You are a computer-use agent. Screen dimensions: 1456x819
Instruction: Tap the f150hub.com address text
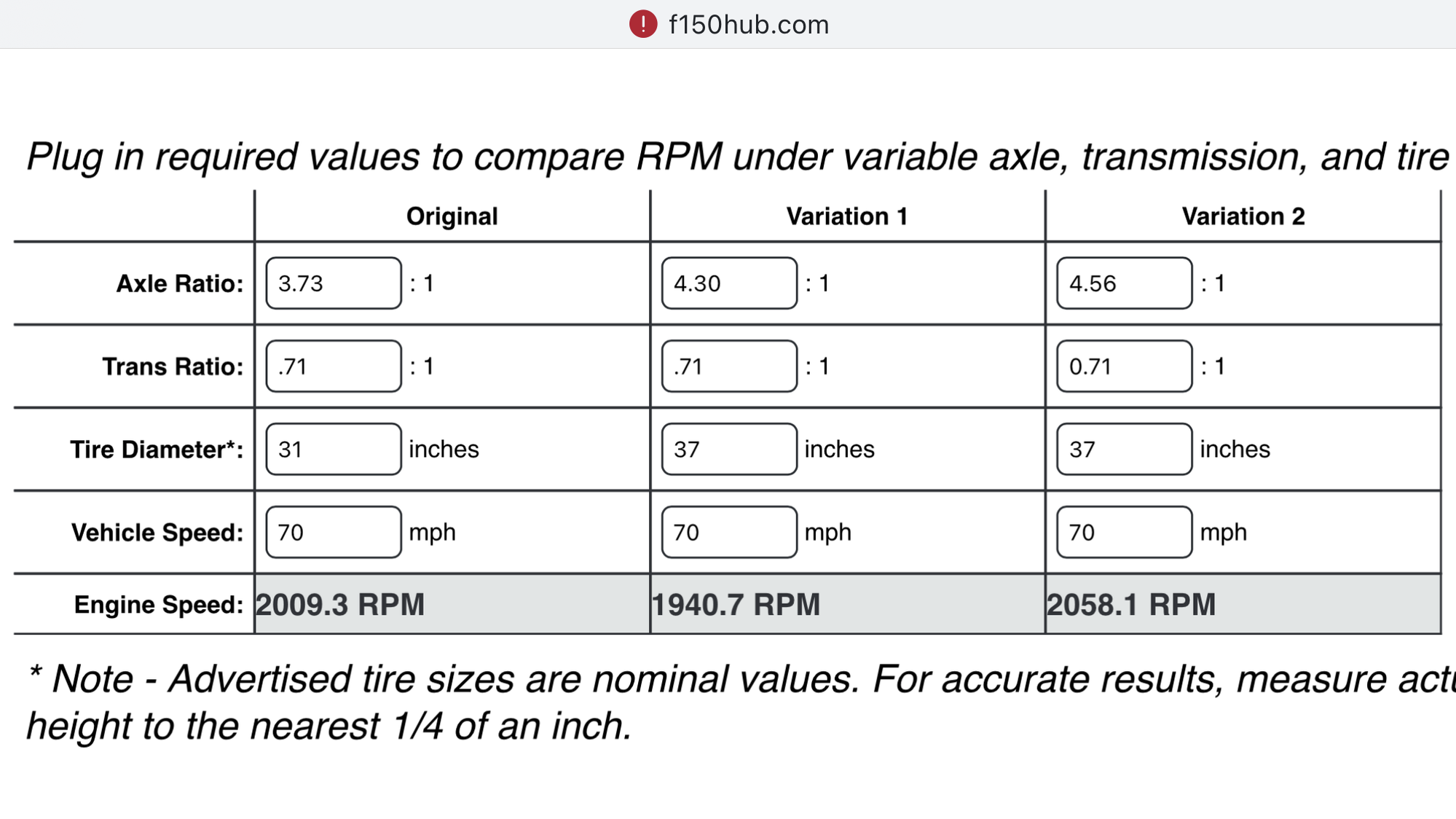[x=749, y=25]
